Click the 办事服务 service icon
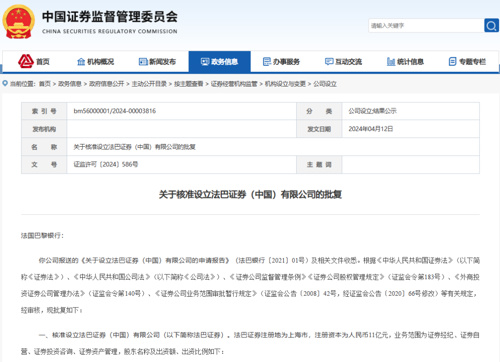This screenshot has width=500, height=362. point(267,62)
